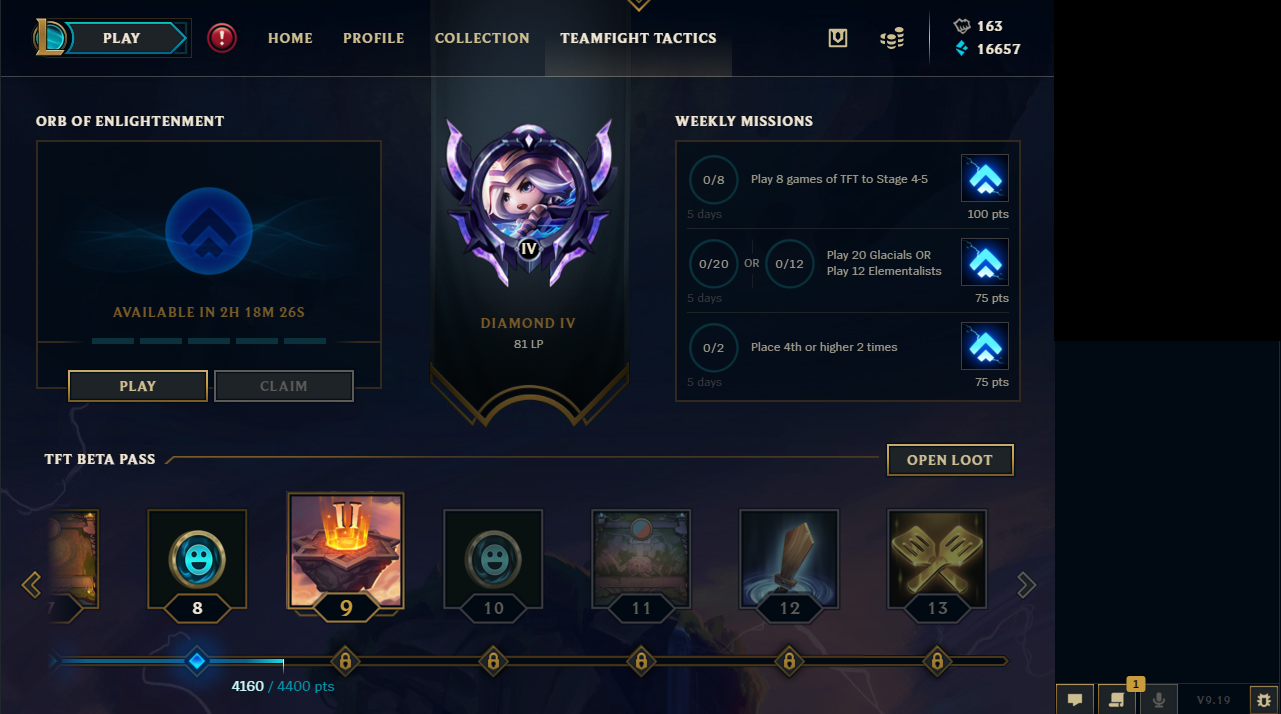Expand the top center chevron
This screenshot has width=1281, height=714.
coord(638,5)
